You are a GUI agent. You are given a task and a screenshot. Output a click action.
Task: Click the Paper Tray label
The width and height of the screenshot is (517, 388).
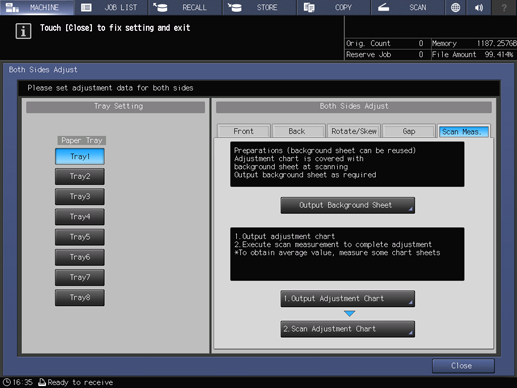click(82, 140)
